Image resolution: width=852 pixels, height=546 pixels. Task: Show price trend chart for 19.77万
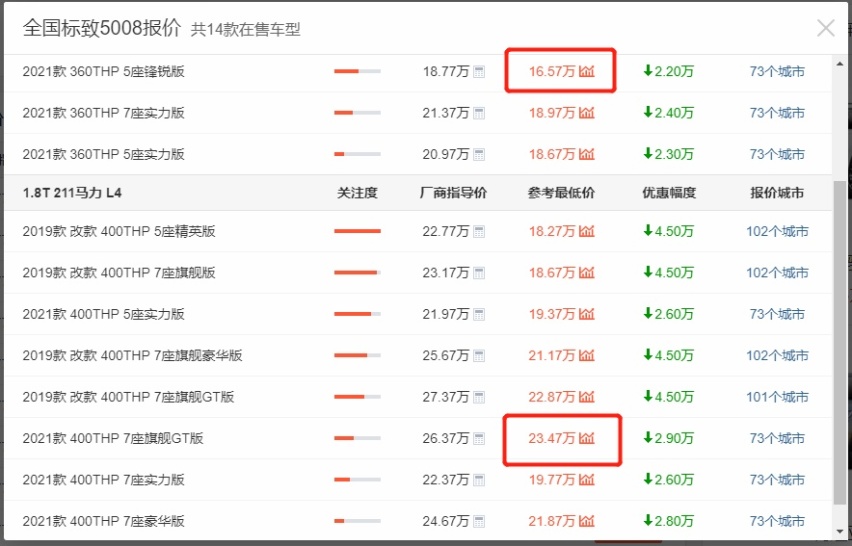point(587,480)
